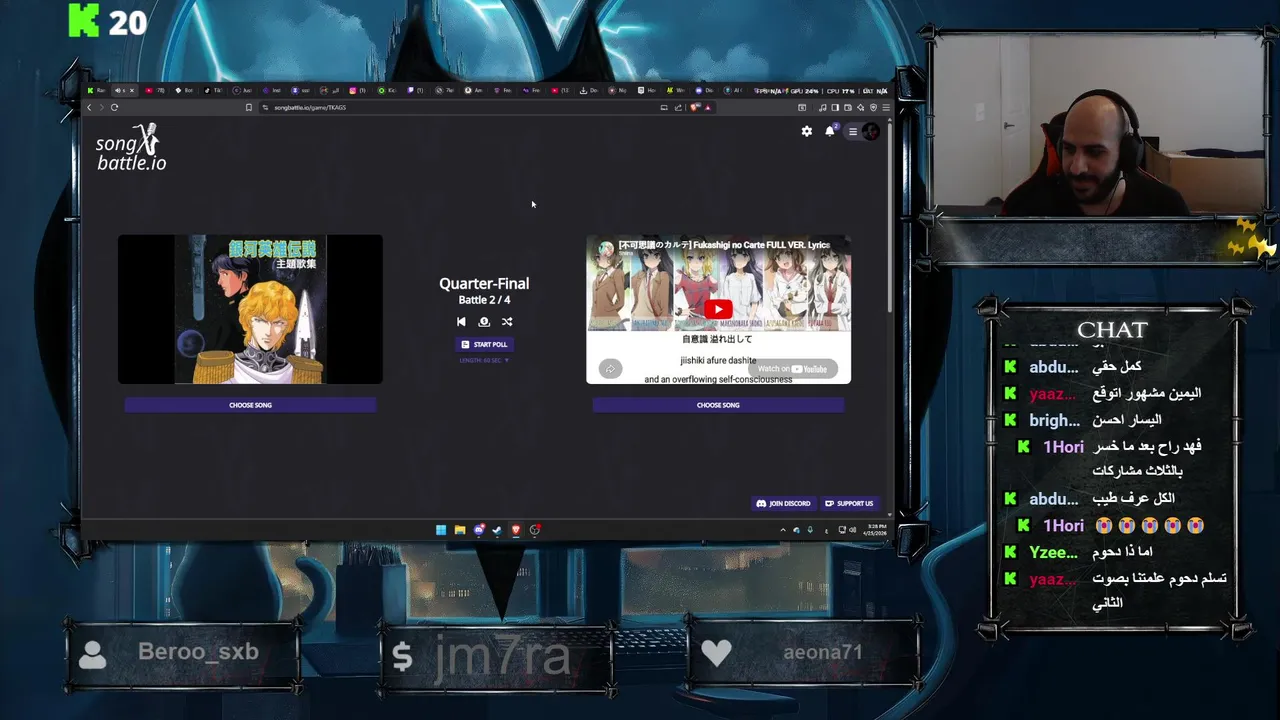Show hidden system tray icons chevron
Image resolution: width=1280 pixels, height=720 pixels.
(783, 530)
